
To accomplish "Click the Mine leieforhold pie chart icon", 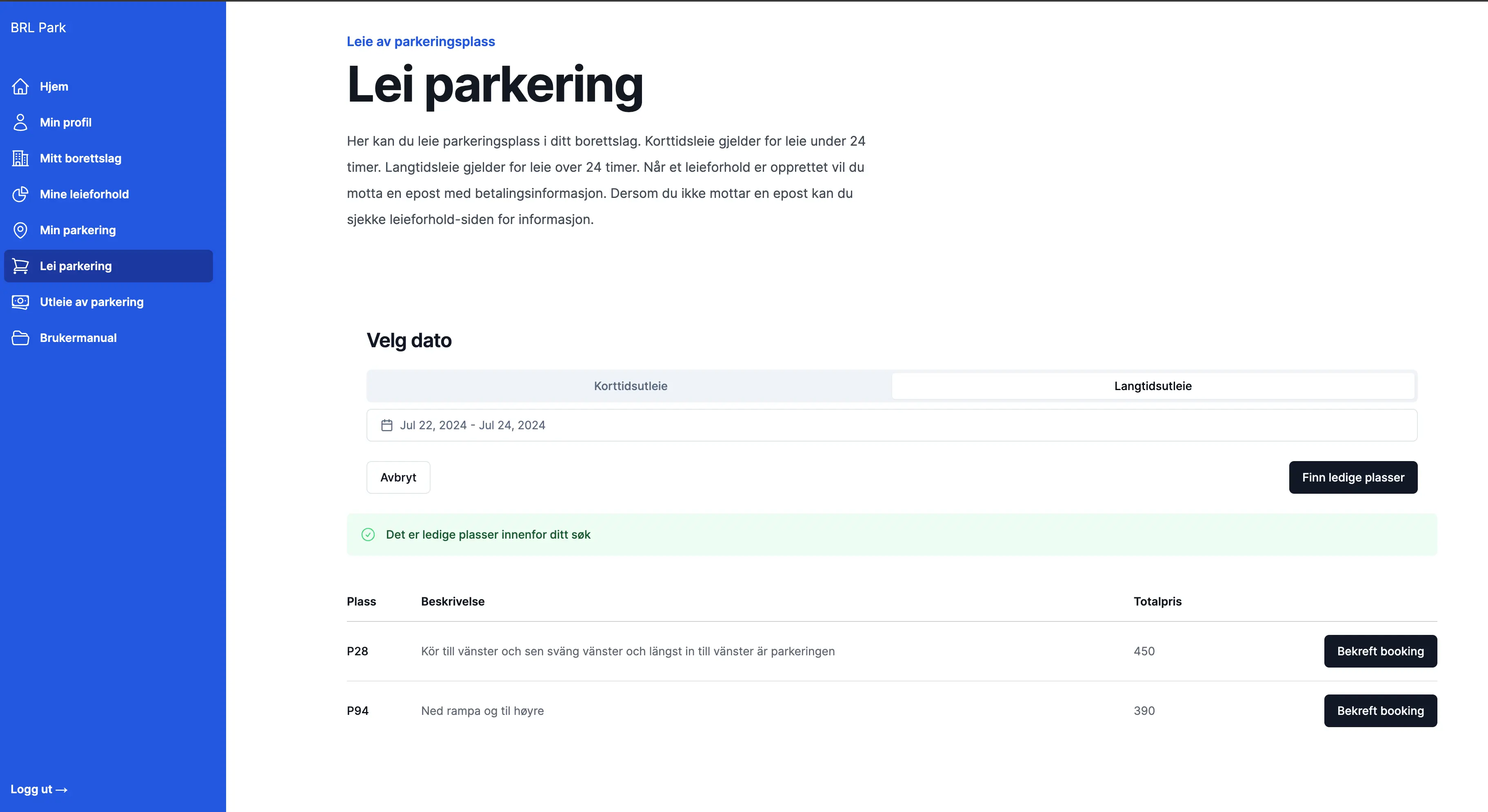I will click(x=20, y=194).
